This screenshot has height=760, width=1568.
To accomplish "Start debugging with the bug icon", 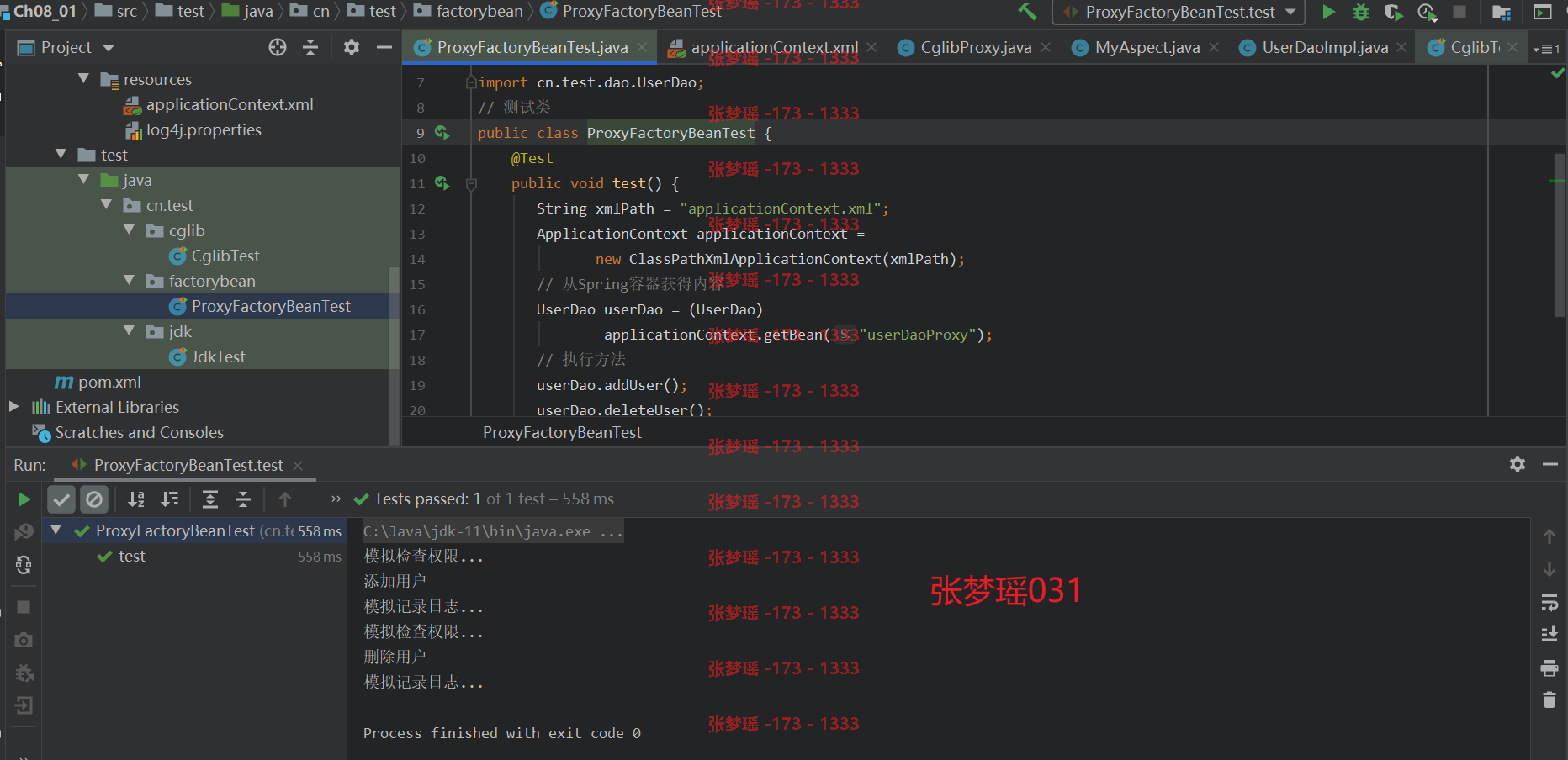I will 1360,12.
